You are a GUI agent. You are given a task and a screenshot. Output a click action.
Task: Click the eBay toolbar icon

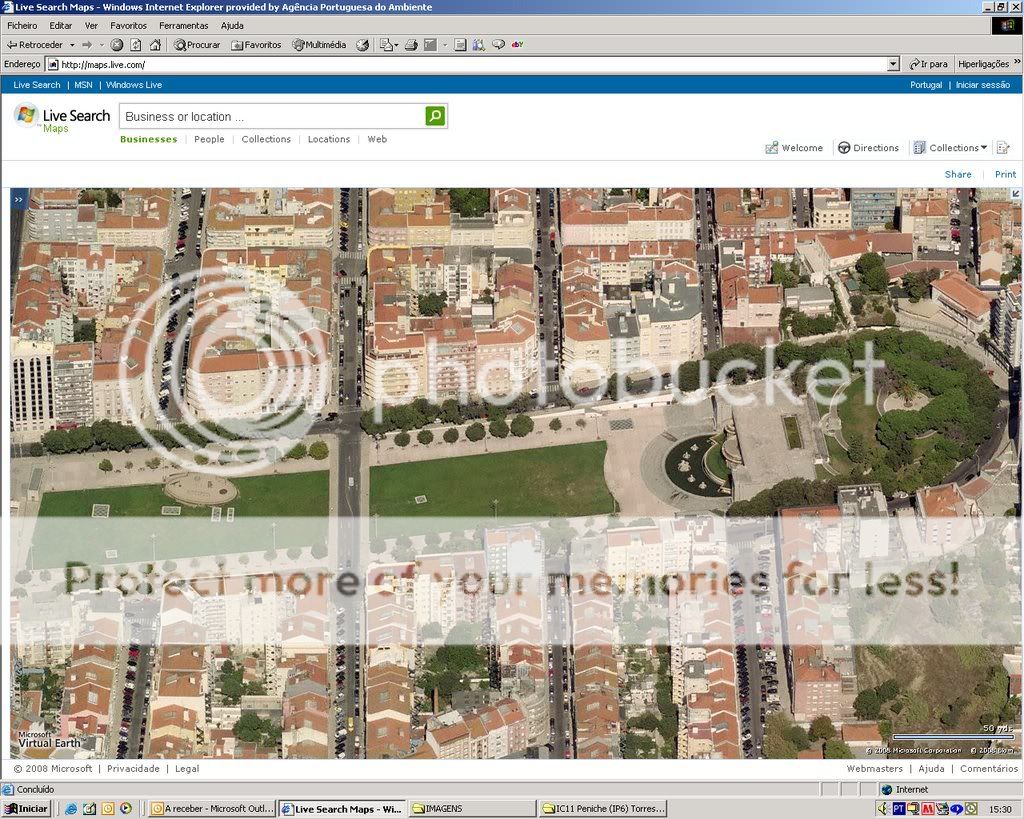(x=517, y=45)
